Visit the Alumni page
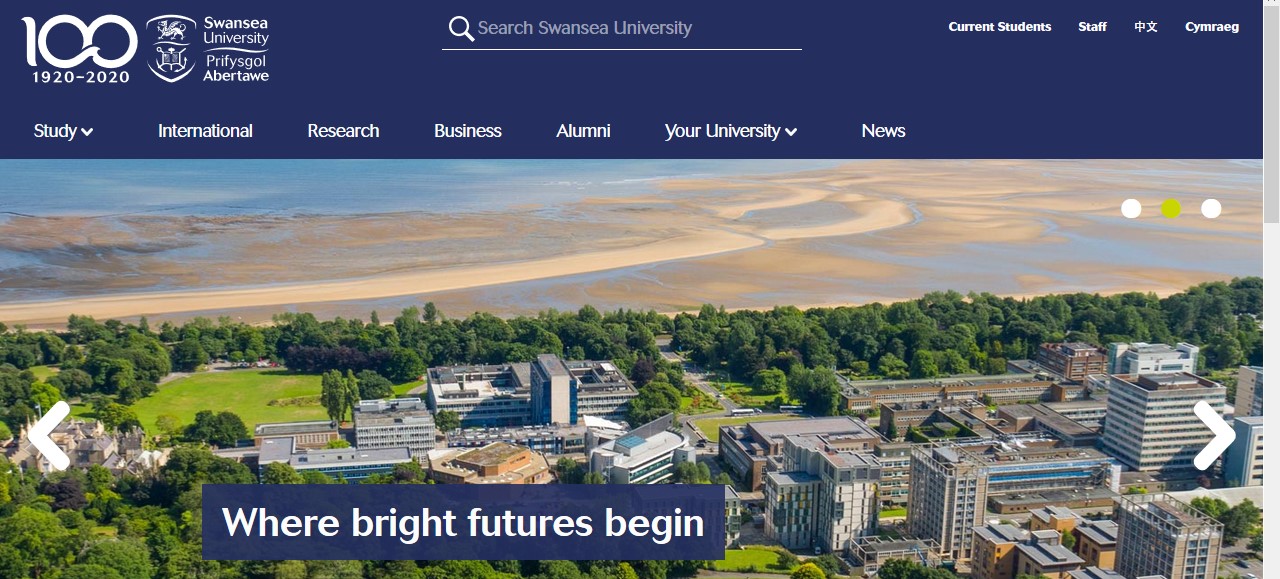The width and height of the screenshot is (1280, 579). click(x=583, y=131)
